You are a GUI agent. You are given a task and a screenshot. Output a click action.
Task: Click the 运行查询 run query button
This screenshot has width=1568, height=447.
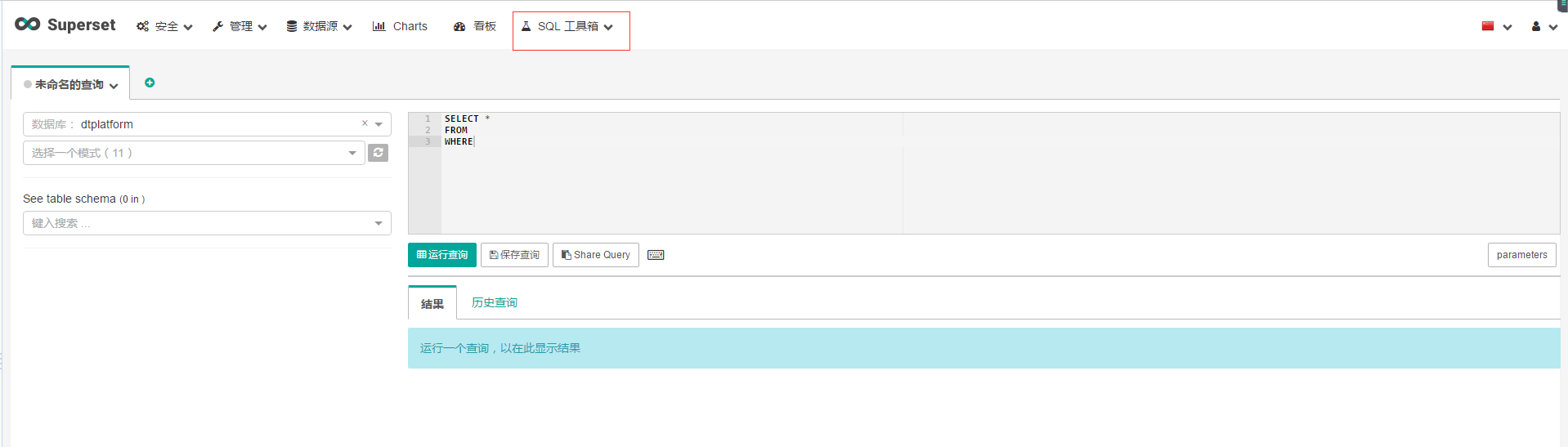[441, 255]
